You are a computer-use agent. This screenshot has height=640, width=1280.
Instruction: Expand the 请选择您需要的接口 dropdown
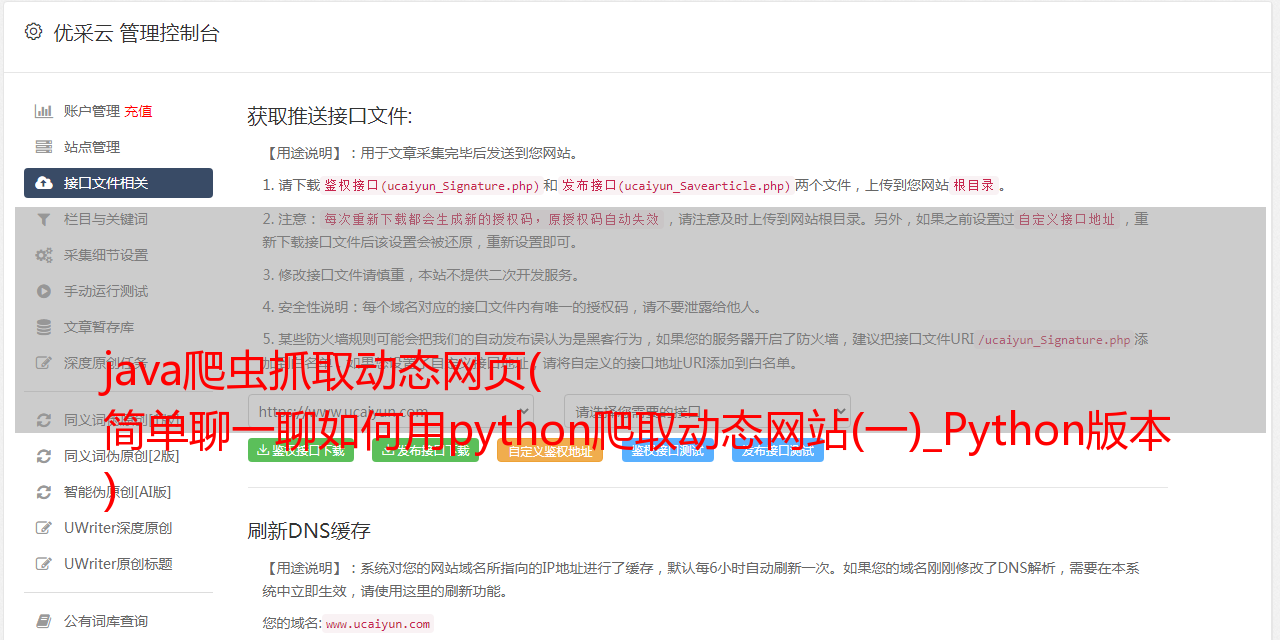click(x=707, y=411)
